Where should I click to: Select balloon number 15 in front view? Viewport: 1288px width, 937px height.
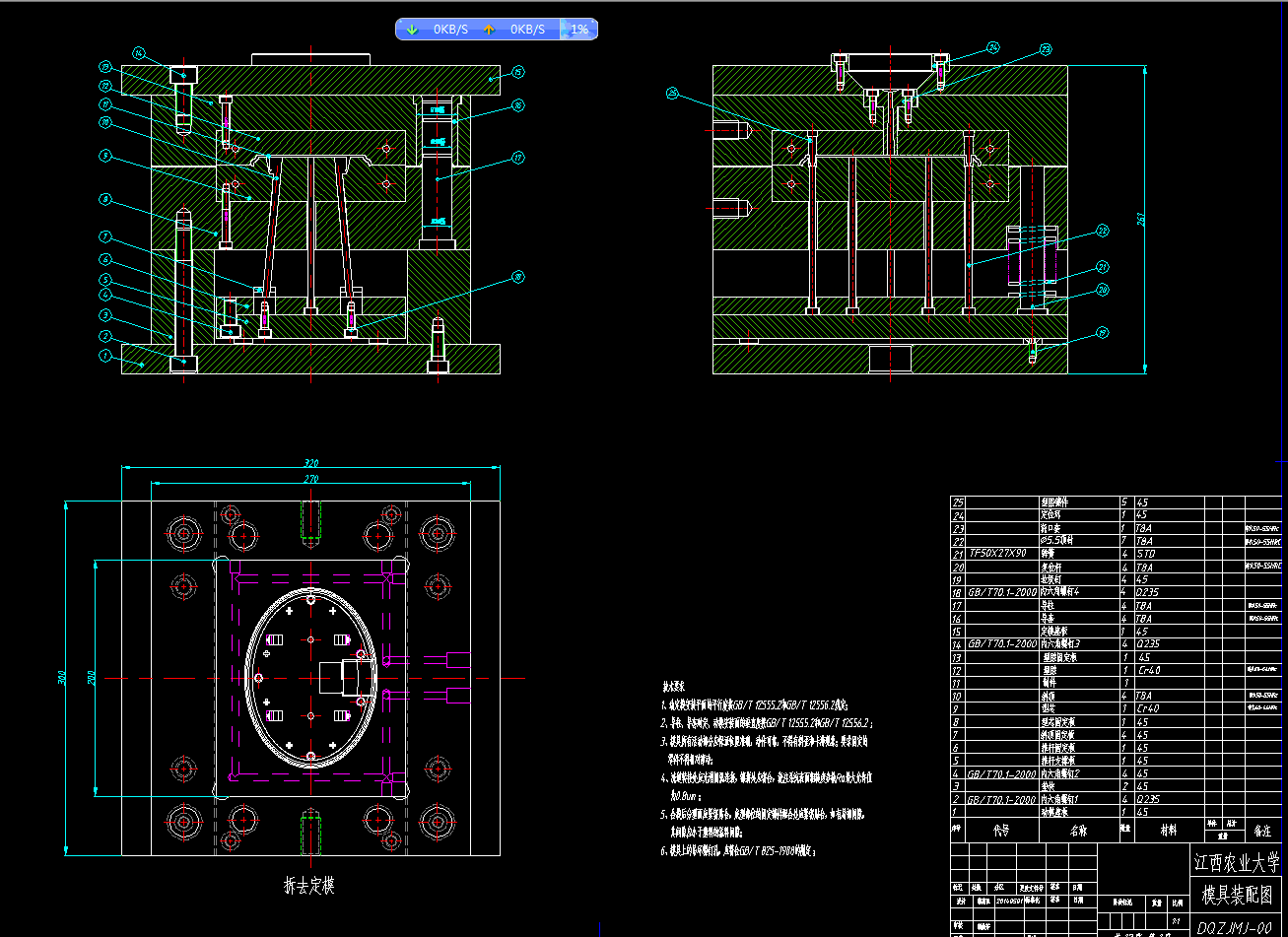[x=517, y=71]
